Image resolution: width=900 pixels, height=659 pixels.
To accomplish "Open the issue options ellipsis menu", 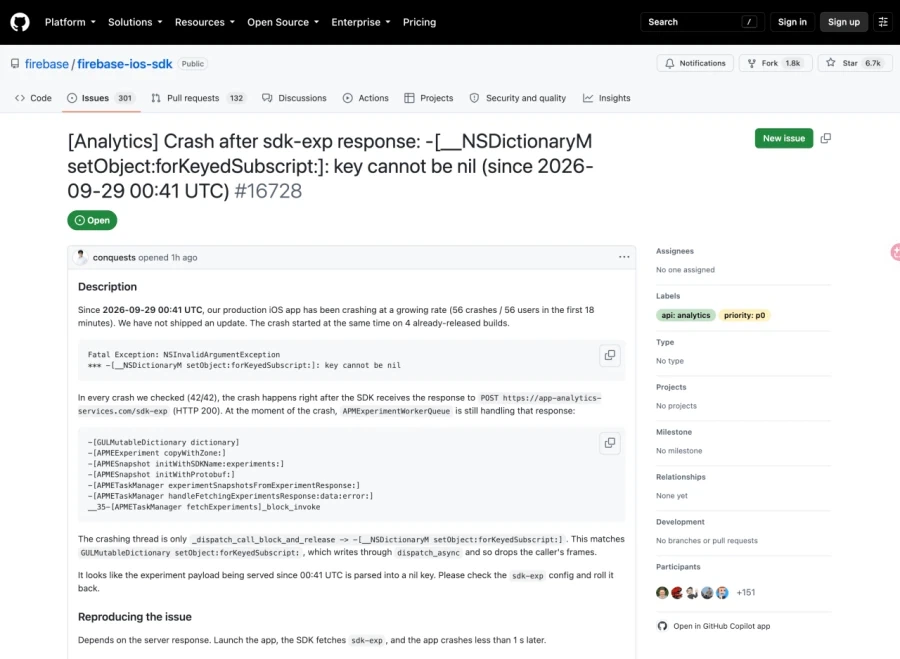I will pos(624,257).
